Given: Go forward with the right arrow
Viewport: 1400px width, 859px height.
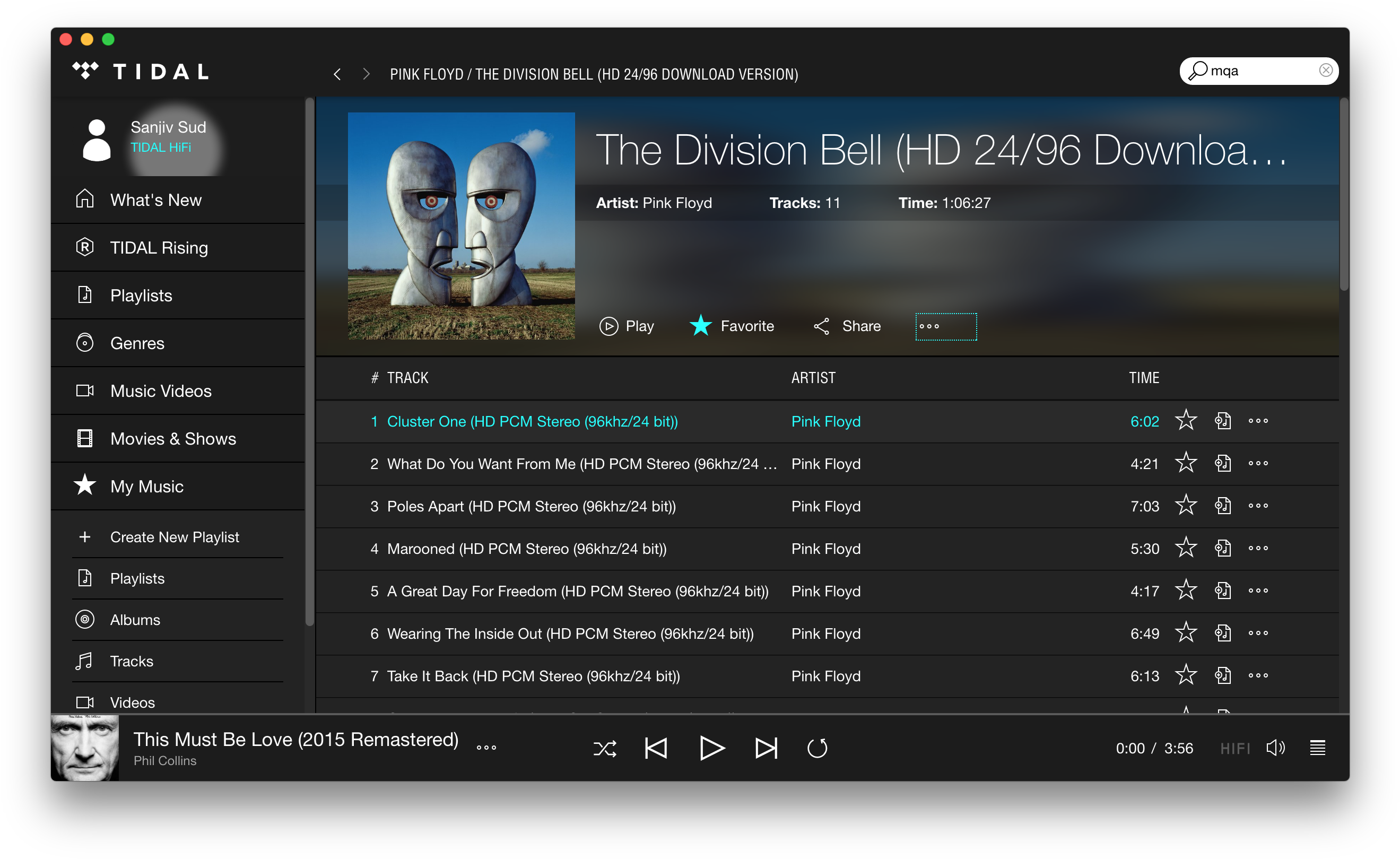Looking at the screenshot, I should click(366, 74).
